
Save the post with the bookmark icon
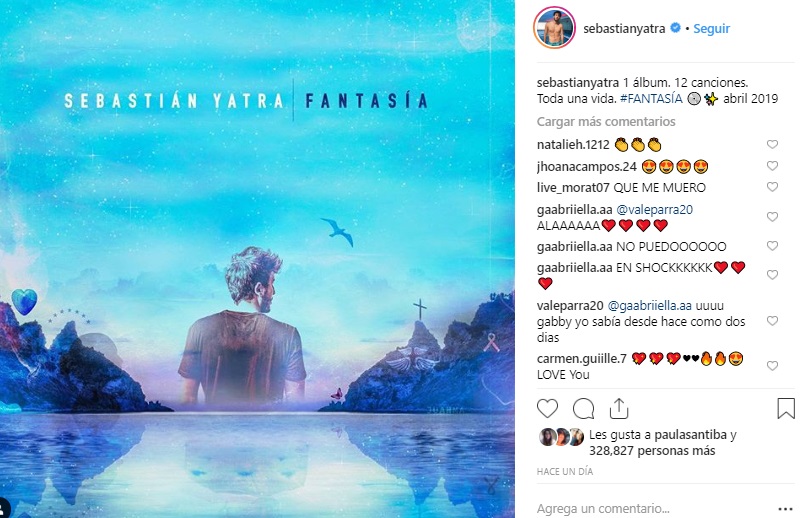click(786, 408)
